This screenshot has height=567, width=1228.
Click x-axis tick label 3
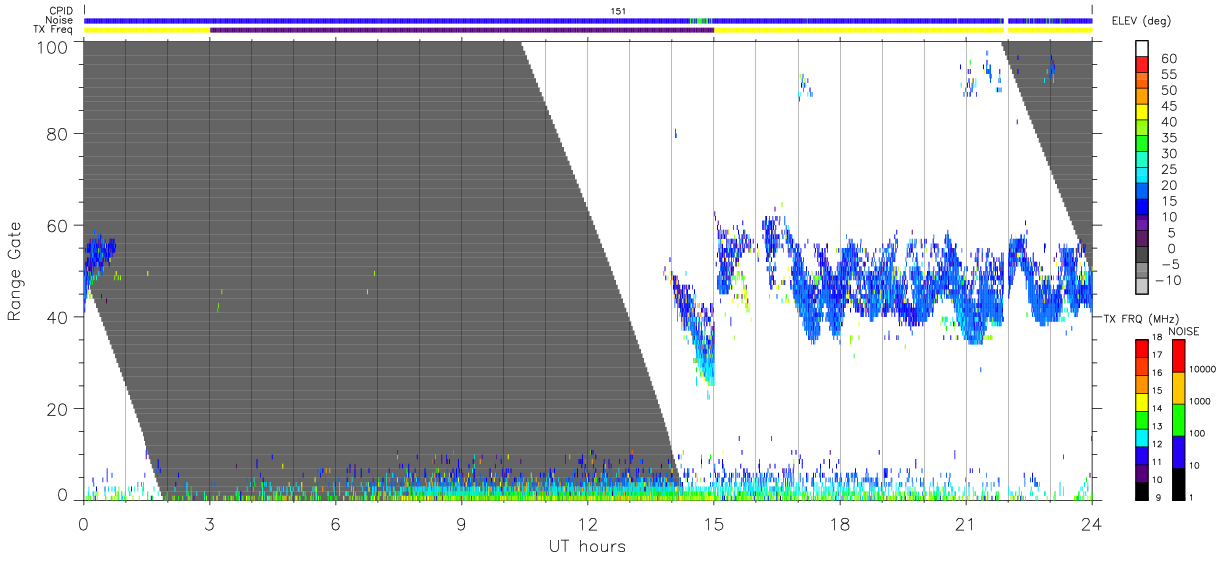click(x=209, y=524)
